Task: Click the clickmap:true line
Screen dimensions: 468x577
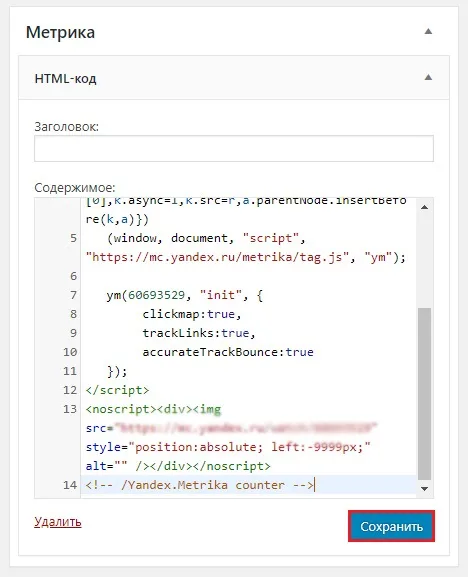Action: point(192,314)
